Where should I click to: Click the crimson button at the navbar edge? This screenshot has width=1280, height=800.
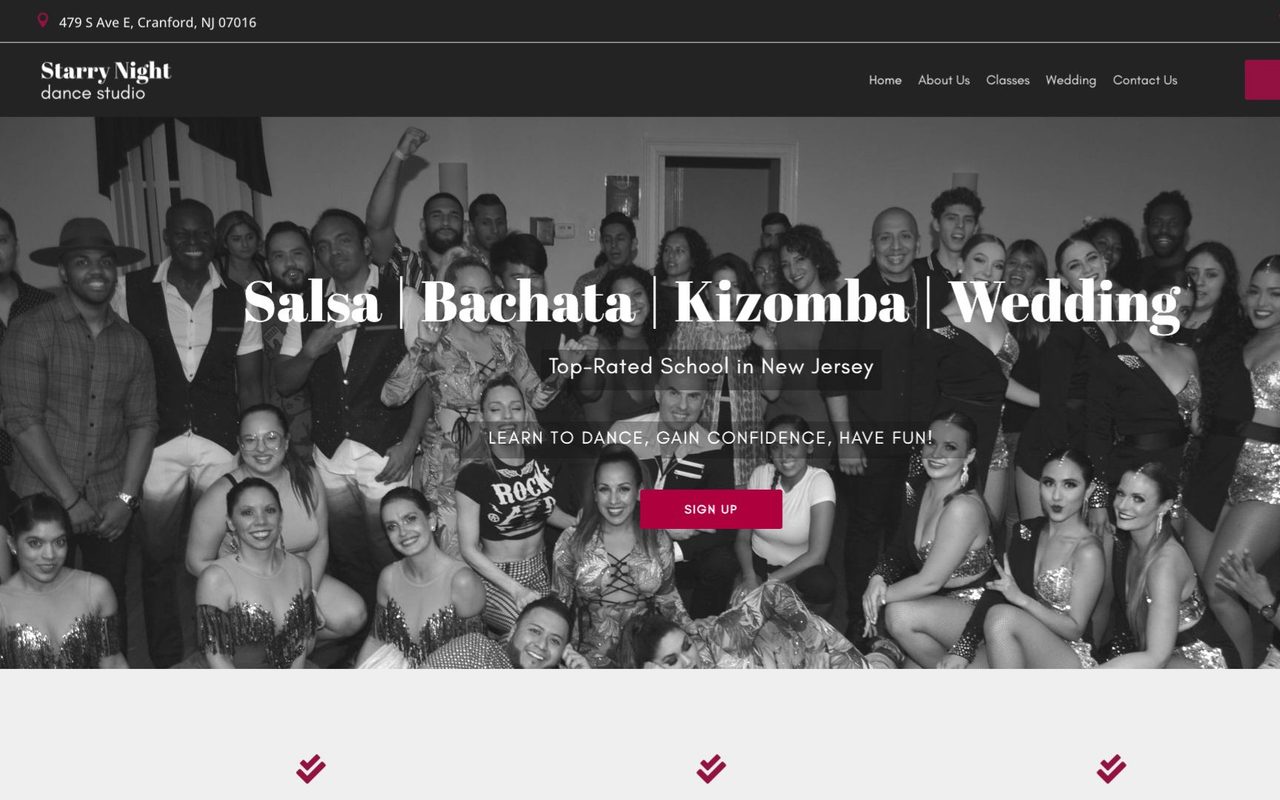(x=1262, y=80)
